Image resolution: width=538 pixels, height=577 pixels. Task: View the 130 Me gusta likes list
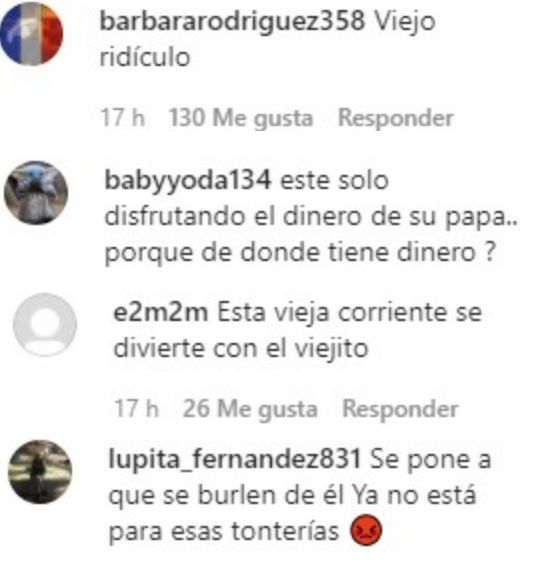pyautogui.click(x=241, y=118)
